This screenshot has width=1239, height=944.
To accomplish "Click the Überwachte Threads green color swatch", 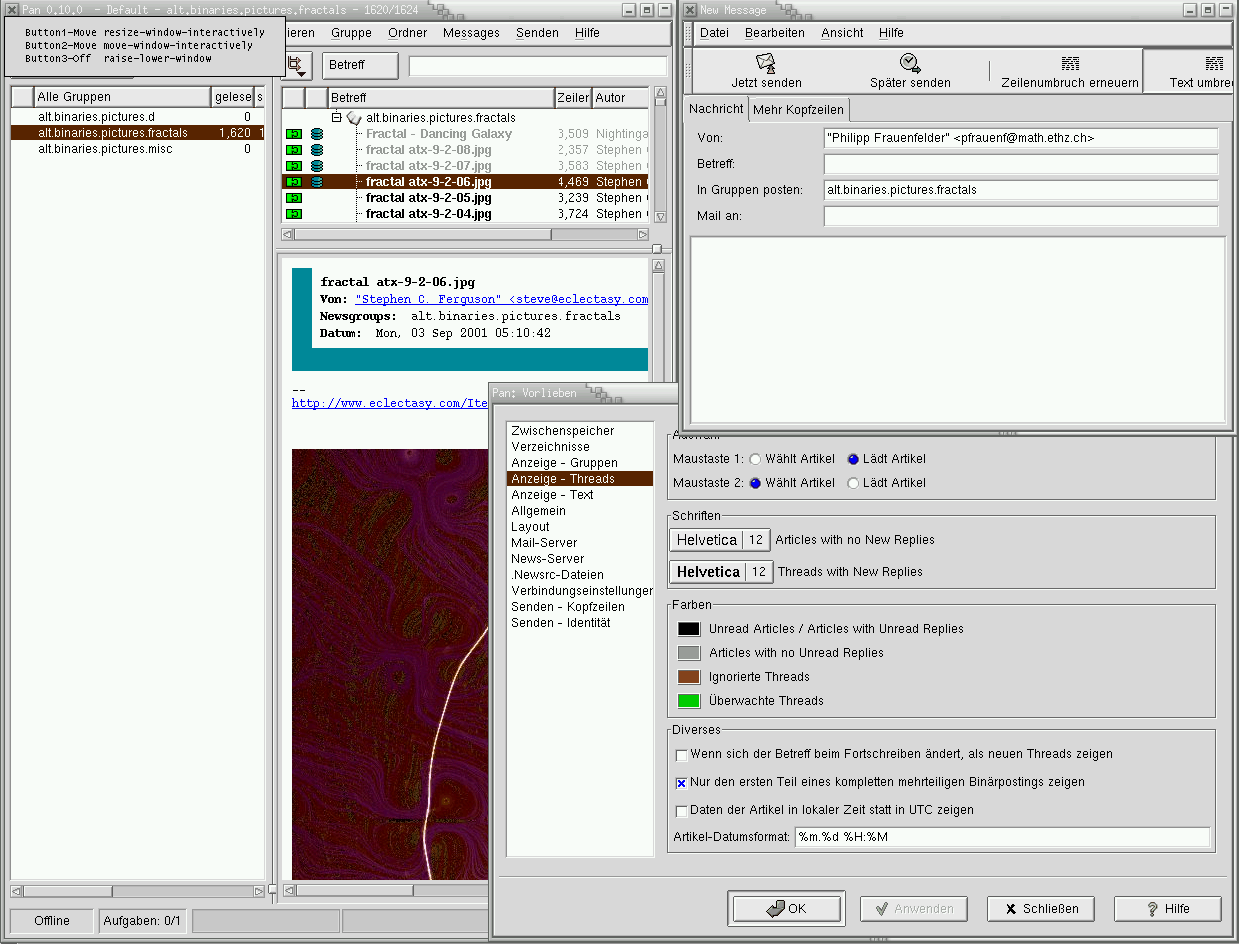I will (x=689, y=701).
